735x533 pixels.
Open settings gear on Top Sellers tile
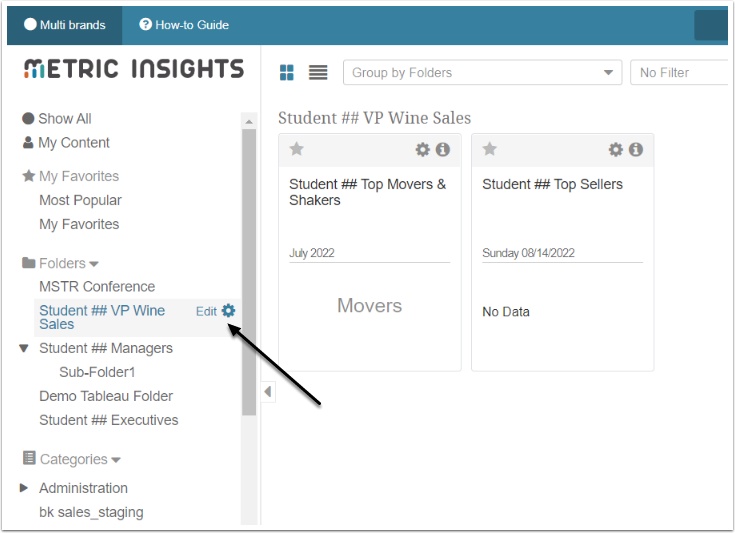click(616, 150)
